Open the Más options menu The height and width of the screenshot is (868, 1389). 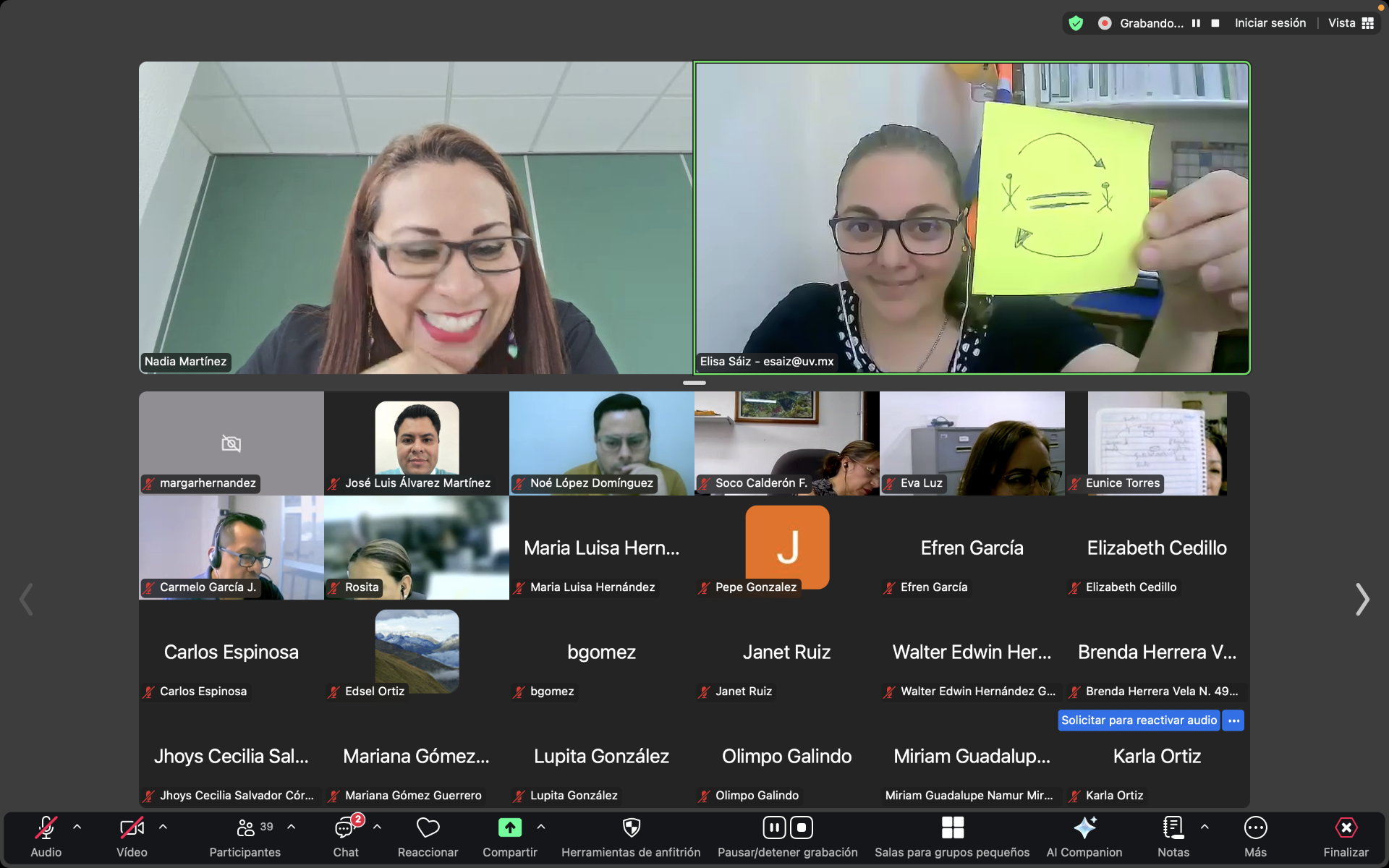pos(1255,828)
